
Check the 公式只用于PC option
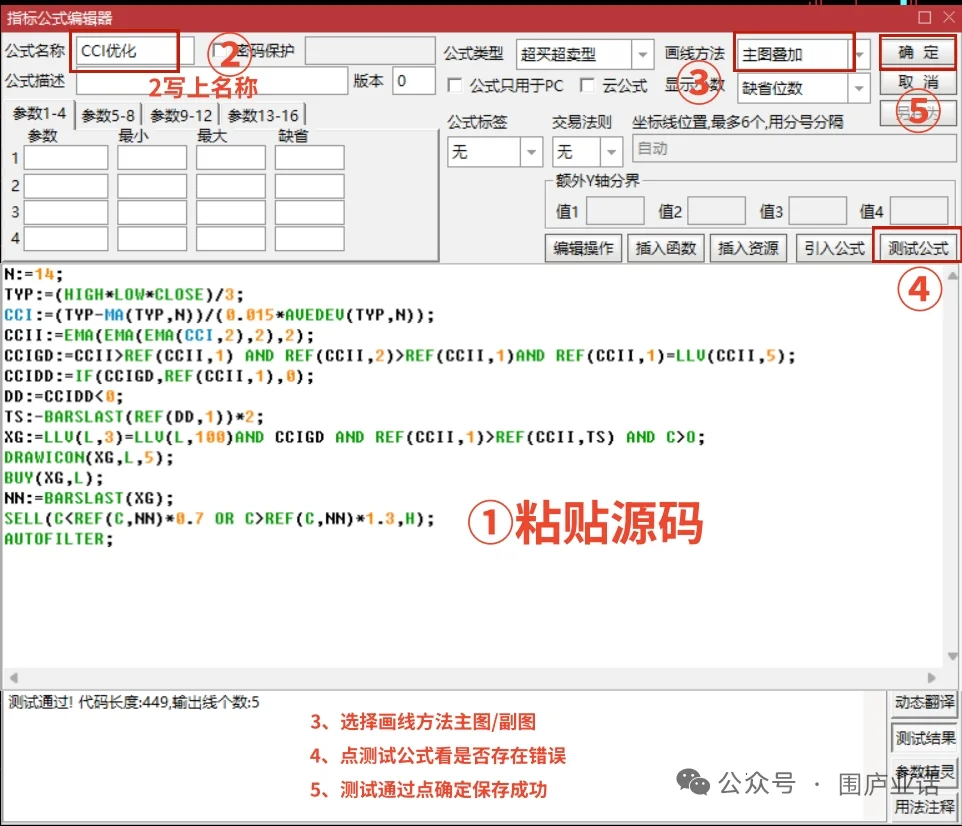click(455, 86)
